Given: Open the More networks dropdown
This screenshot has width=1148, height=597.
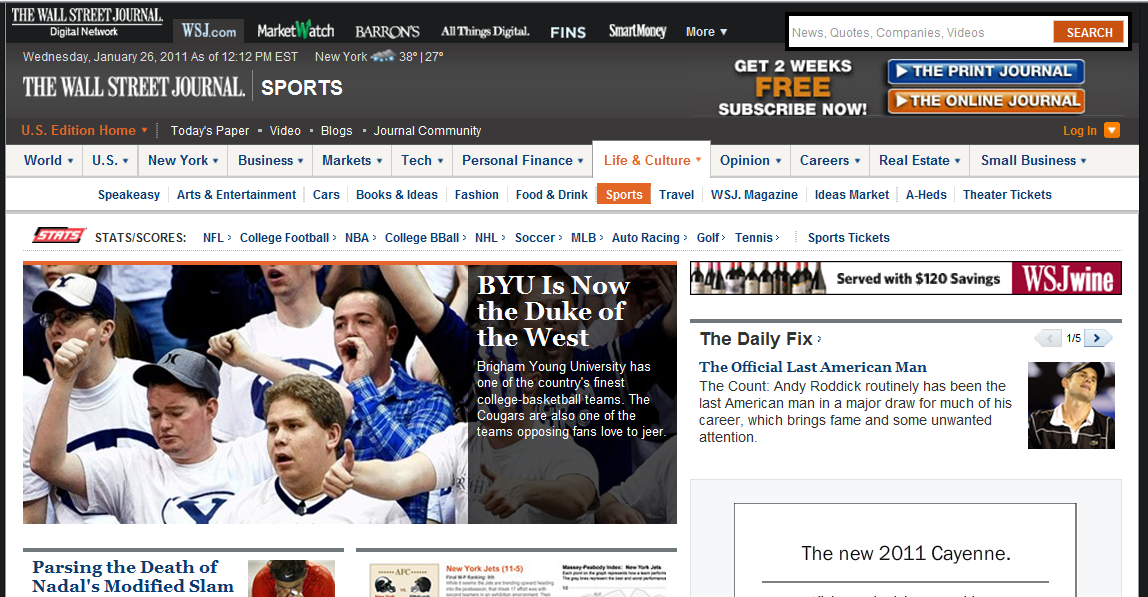Looking at the screenshot, I should [x=707, y=31].
